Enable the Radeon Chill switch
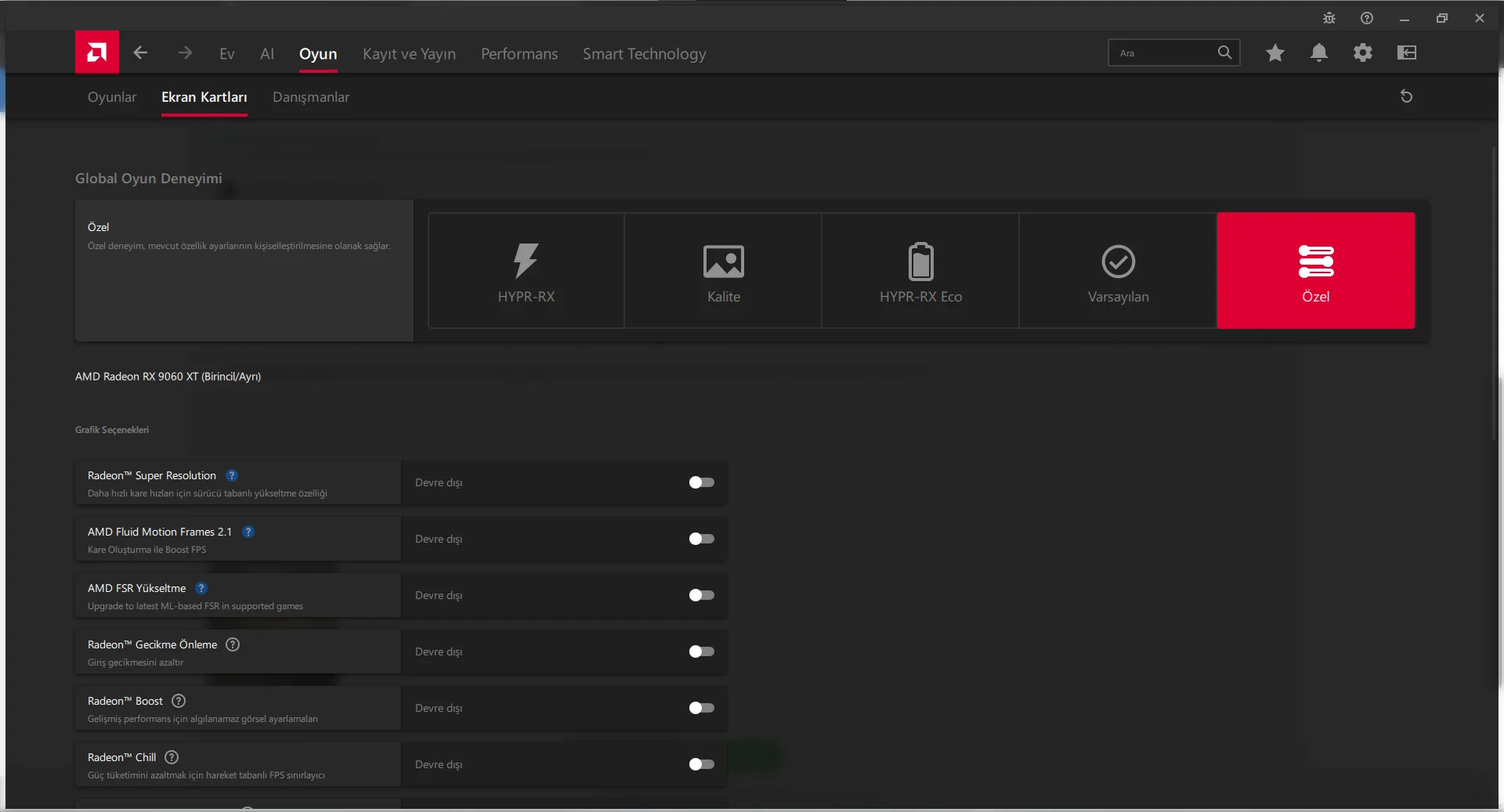 coord(701,764)
